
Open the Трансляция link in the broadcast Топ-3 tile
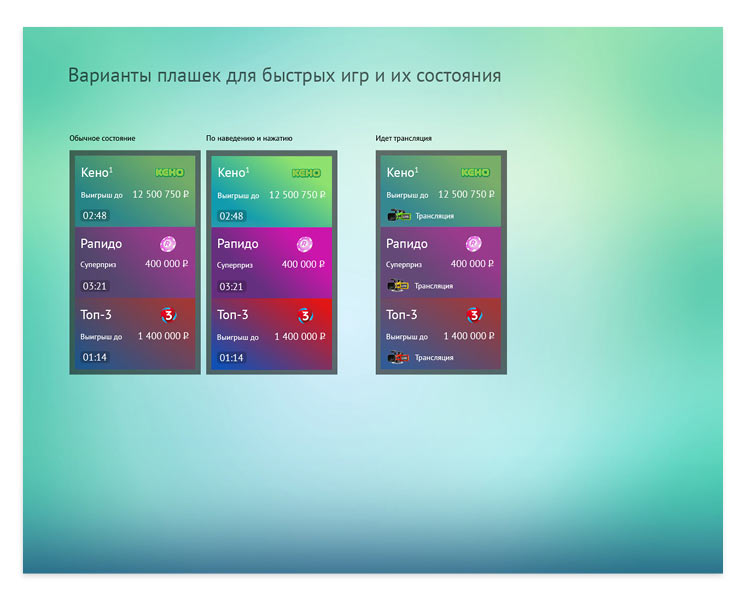click(x=434, y=358)
